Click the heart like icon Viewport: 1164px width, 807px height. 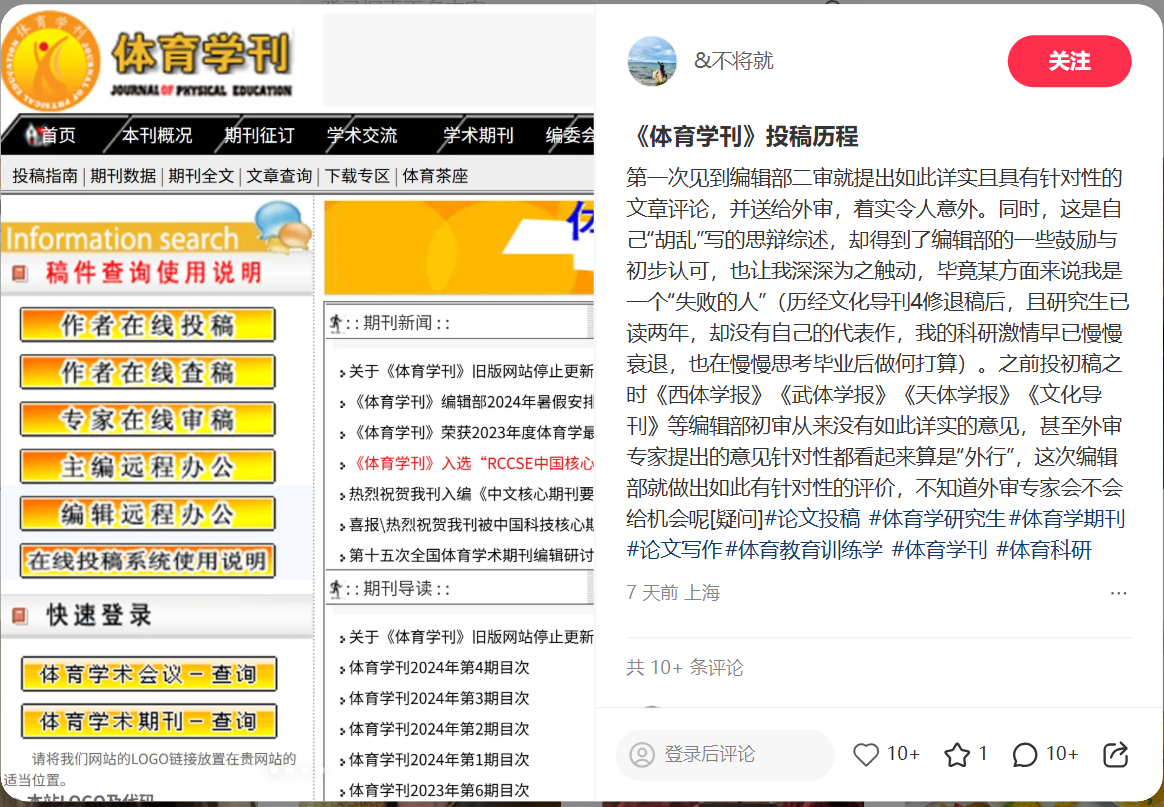coord(866,754)
